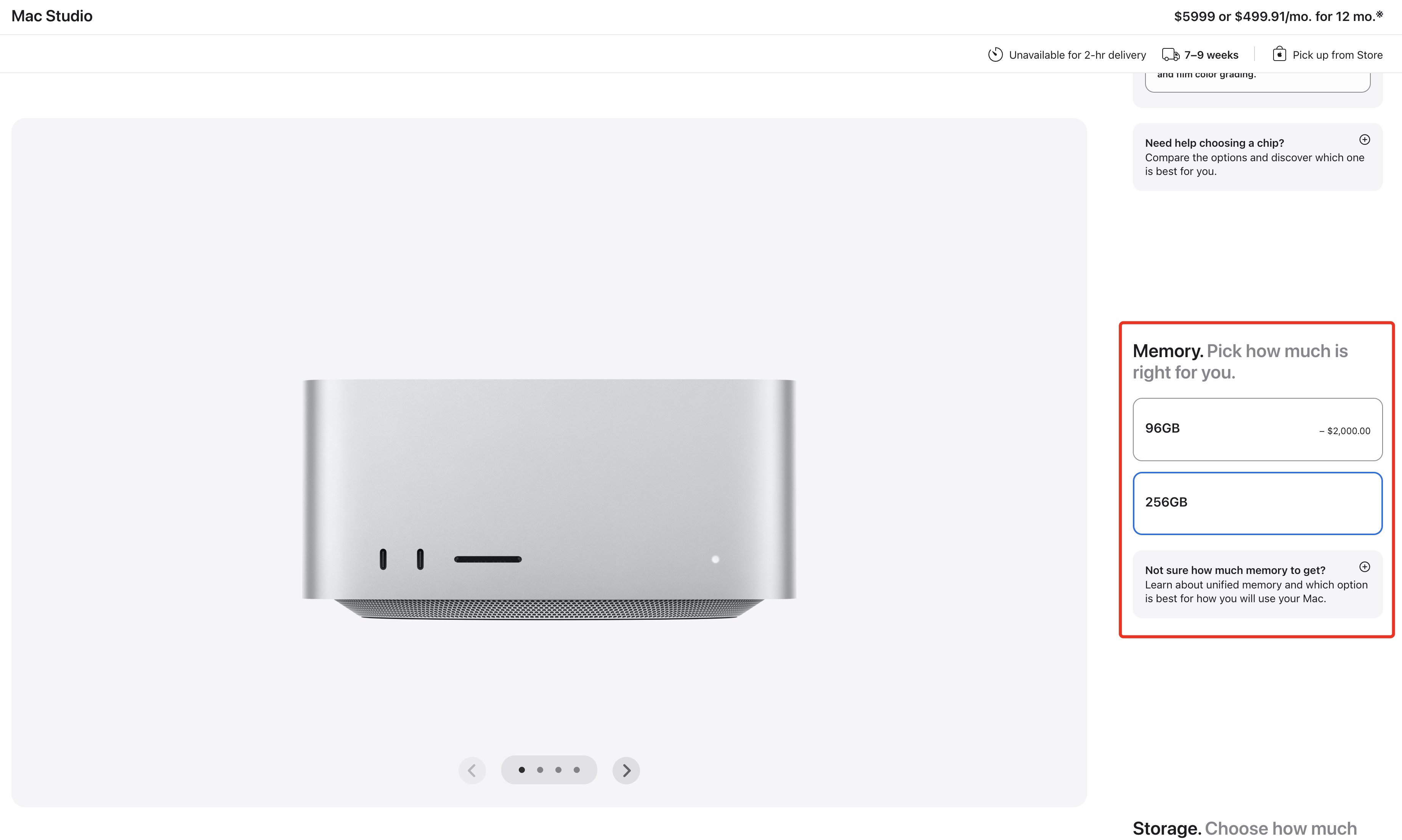This screenshot has height=840, width=1402.
Task: Click the previous image arrow
Action: tap(472, 770)
